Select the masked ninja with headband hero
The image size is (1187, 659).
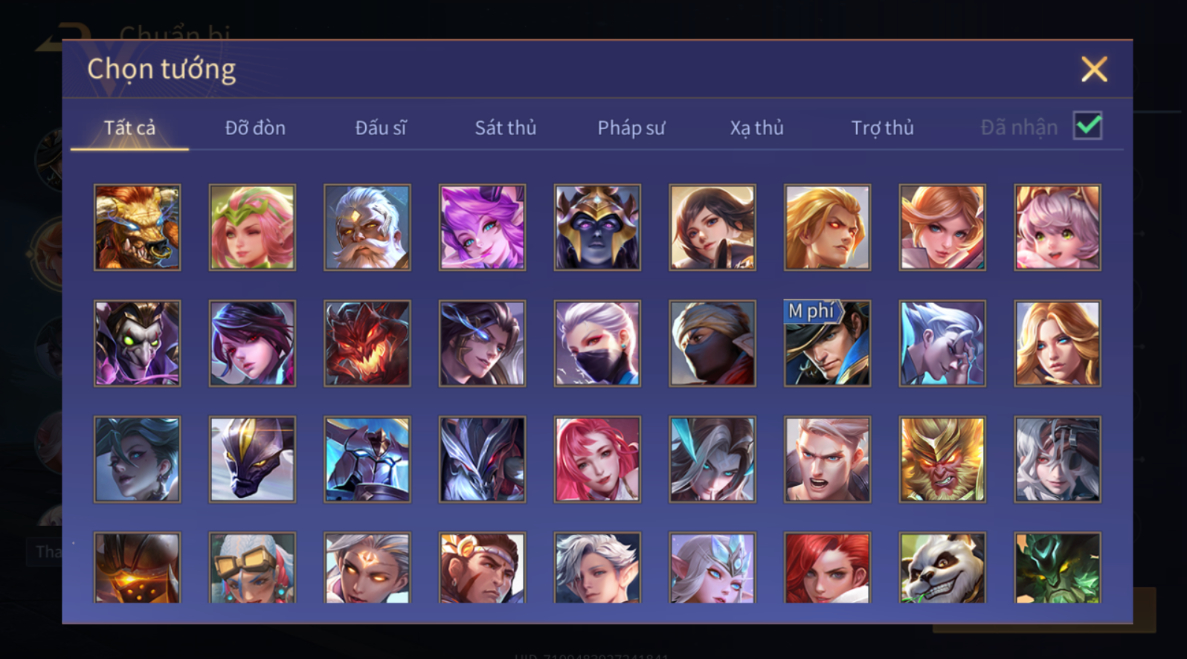pos(712,343)
